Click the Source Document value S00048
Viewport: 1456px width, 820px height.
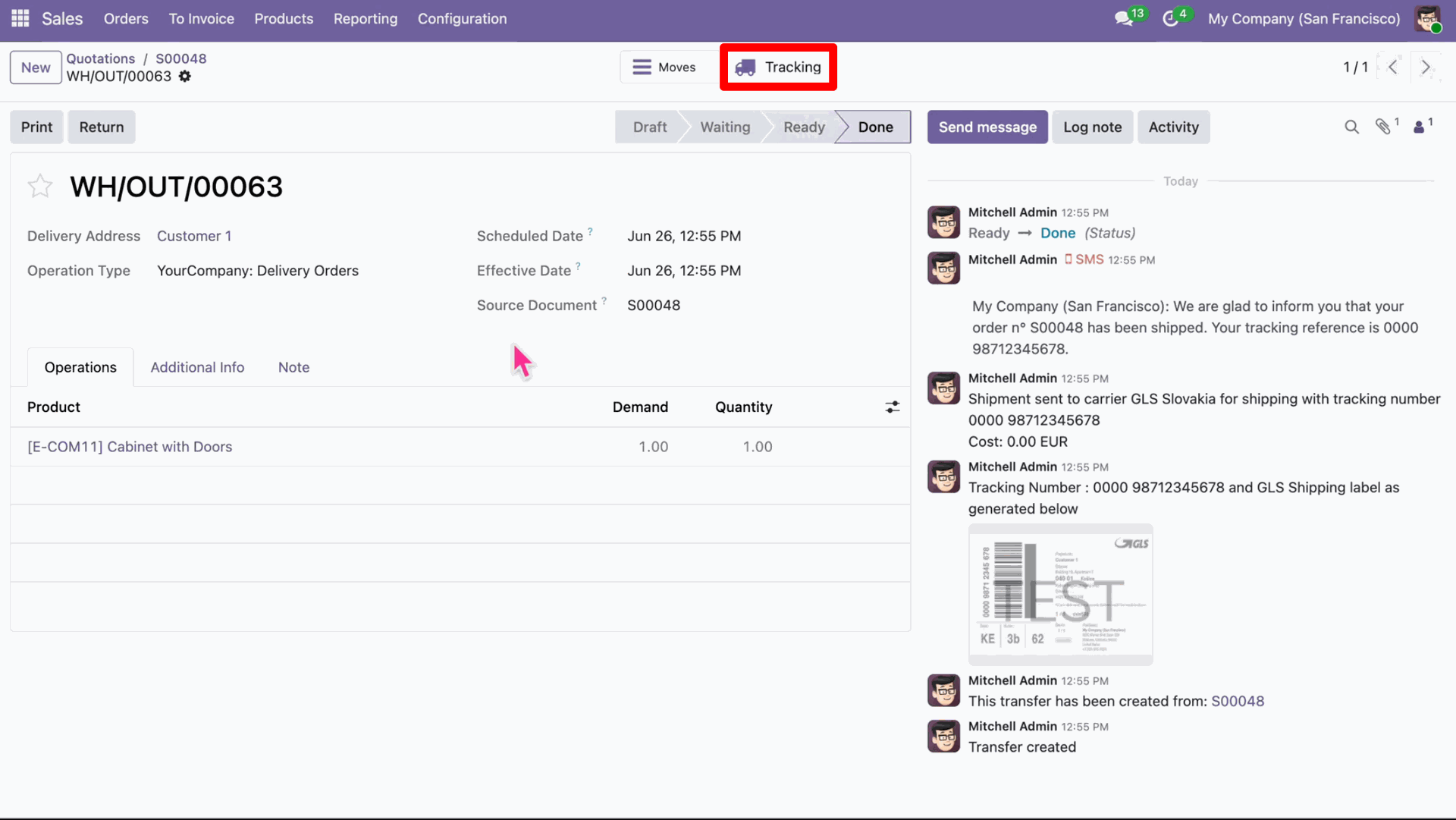click(654, 305)
